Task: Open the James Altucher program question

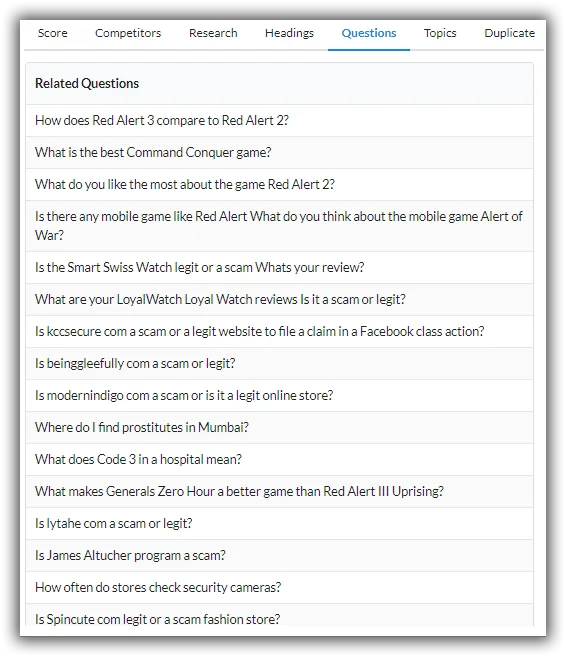Action: pos(279,556)
